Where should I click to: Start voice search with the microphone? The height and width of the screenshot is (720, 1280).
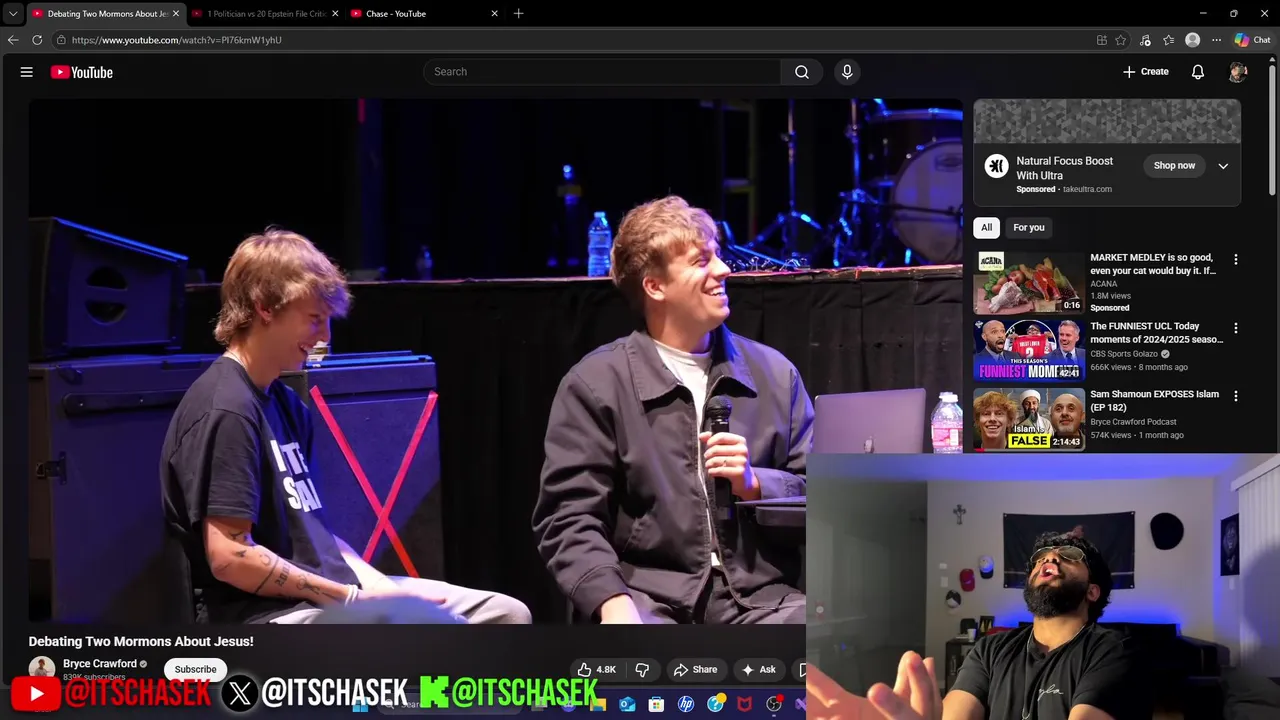pos(847,72)
